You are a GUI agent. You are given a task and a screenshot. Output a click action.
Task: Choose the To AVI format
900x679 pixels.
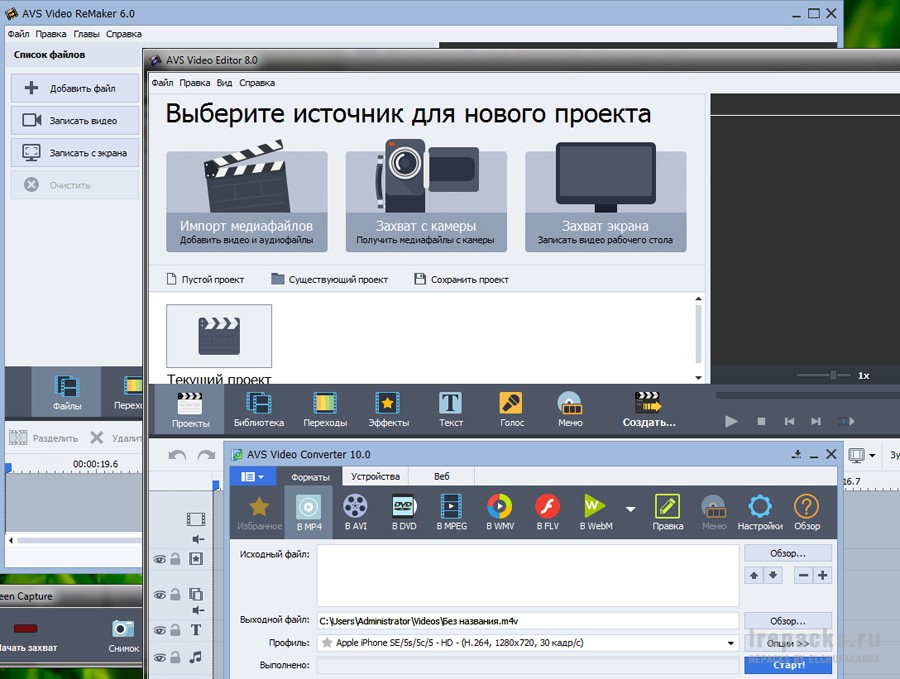(355, 512)
